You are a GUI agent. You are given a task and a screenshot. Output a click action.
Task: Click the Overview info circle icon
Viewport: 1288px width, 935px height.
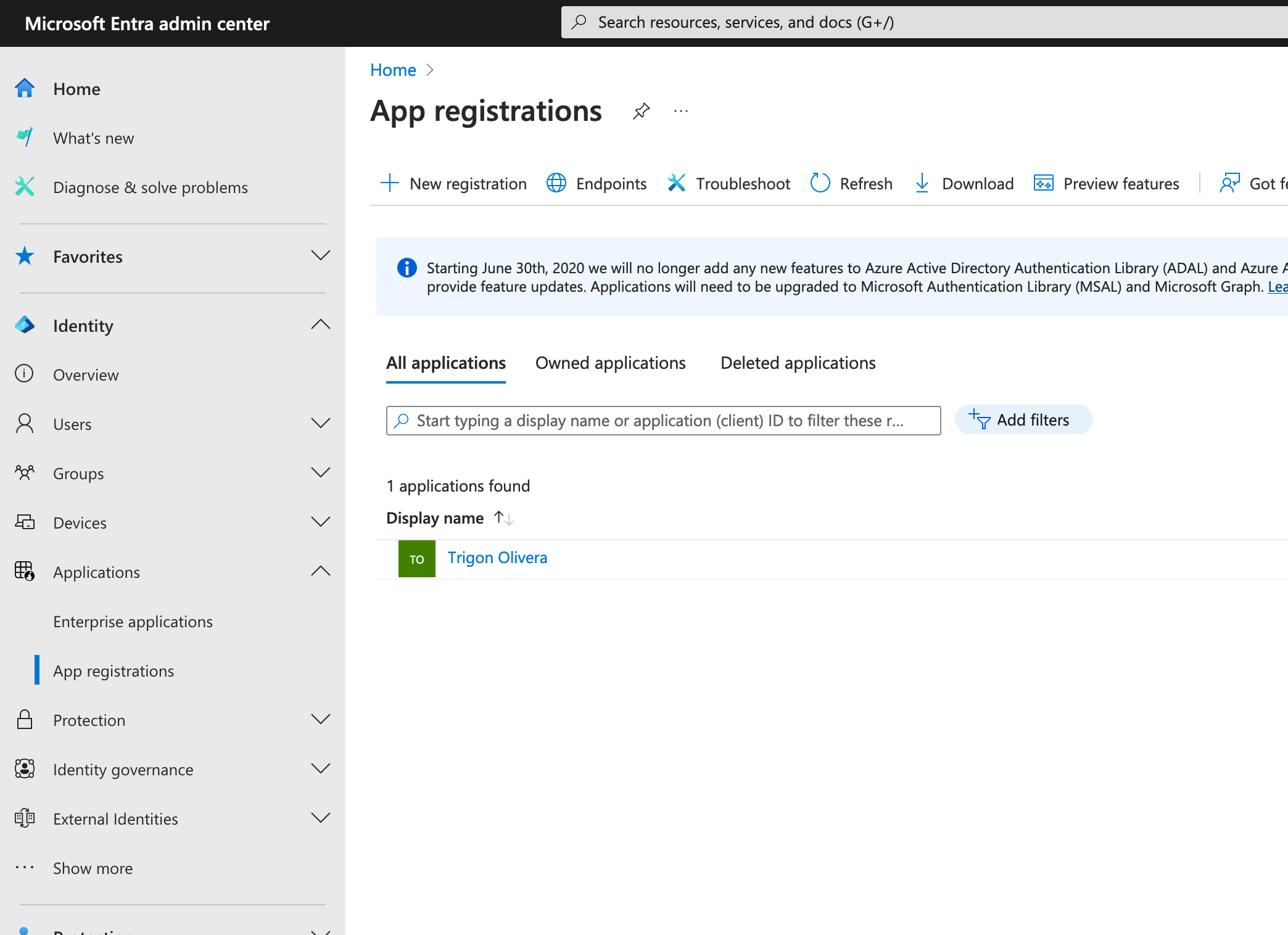coord(24,374)
